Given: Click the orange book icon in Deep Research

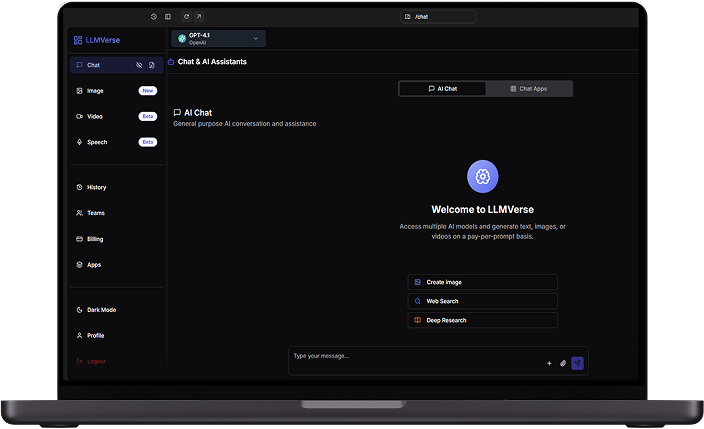Looking at the screenshot, I should point(418,320).
